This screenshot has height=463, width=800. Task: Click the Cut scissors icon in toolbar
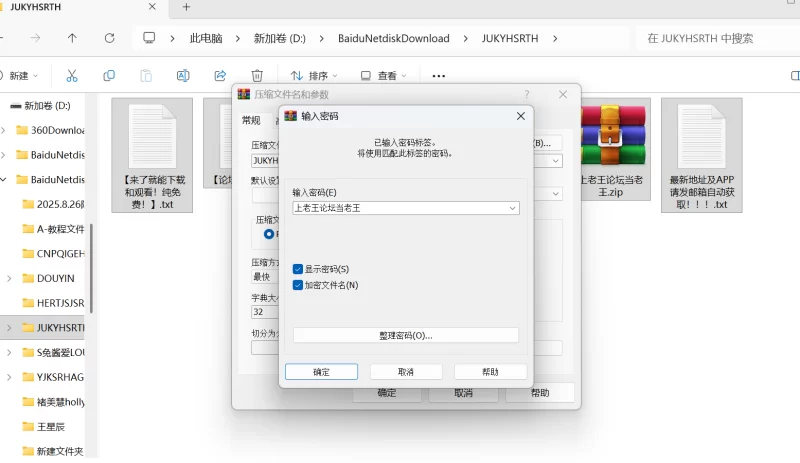tap(72, 75)
